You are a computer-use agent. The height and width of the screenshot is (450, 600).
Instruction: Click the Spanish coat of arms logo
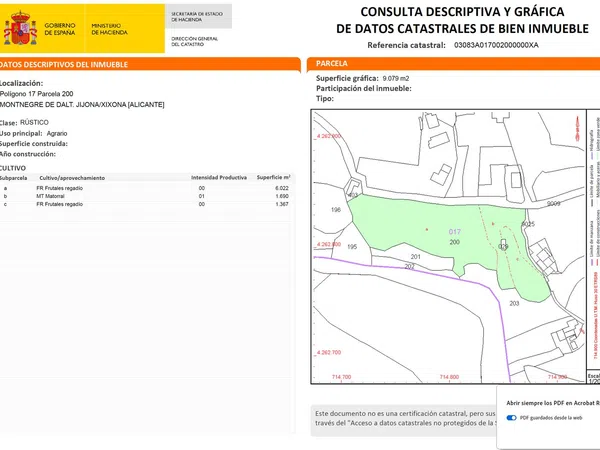(20, 28)
